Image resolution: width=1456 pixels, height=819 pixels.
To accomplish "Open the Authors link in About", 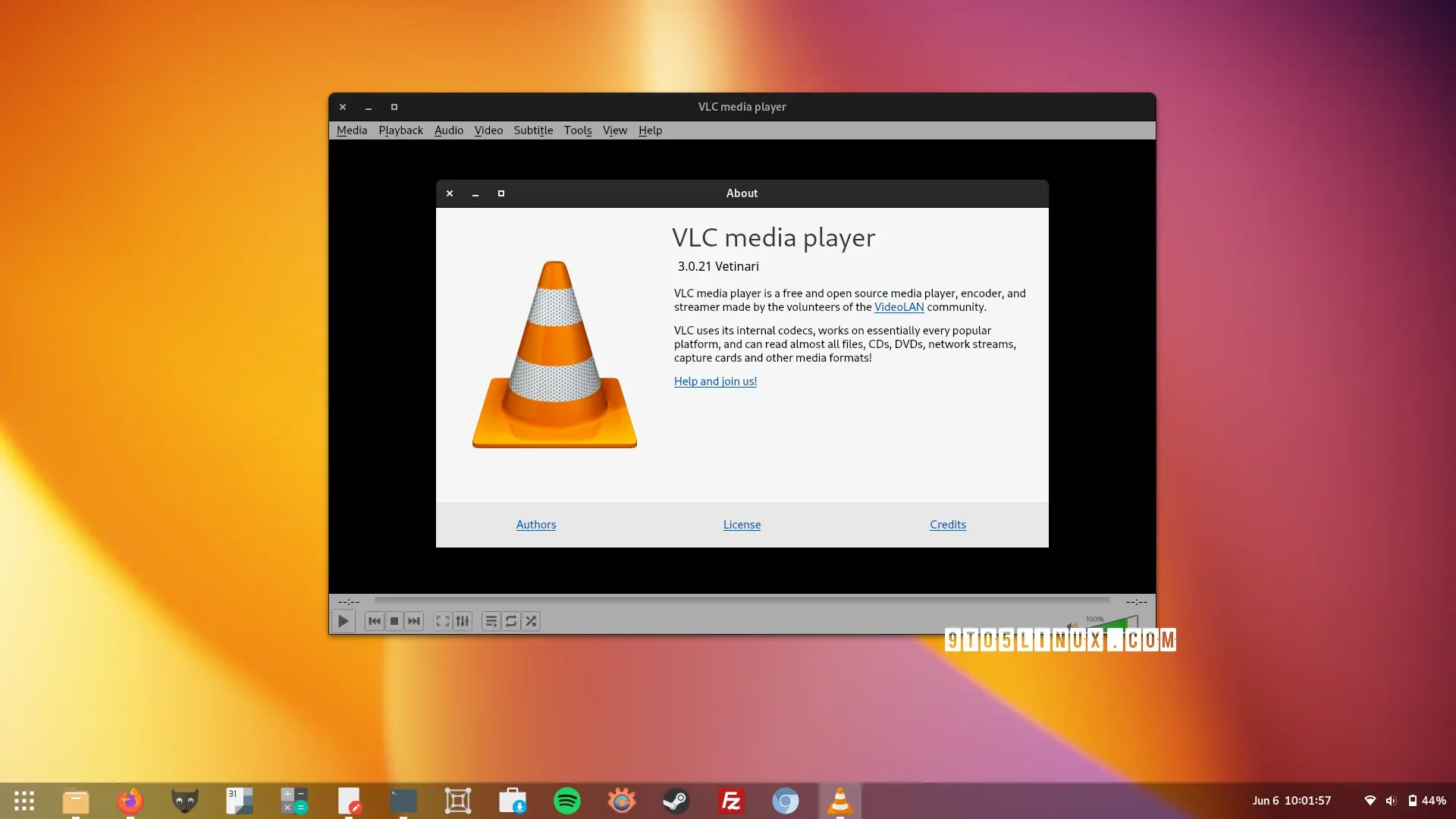I will pyautogui.click(x=536, y=525).
